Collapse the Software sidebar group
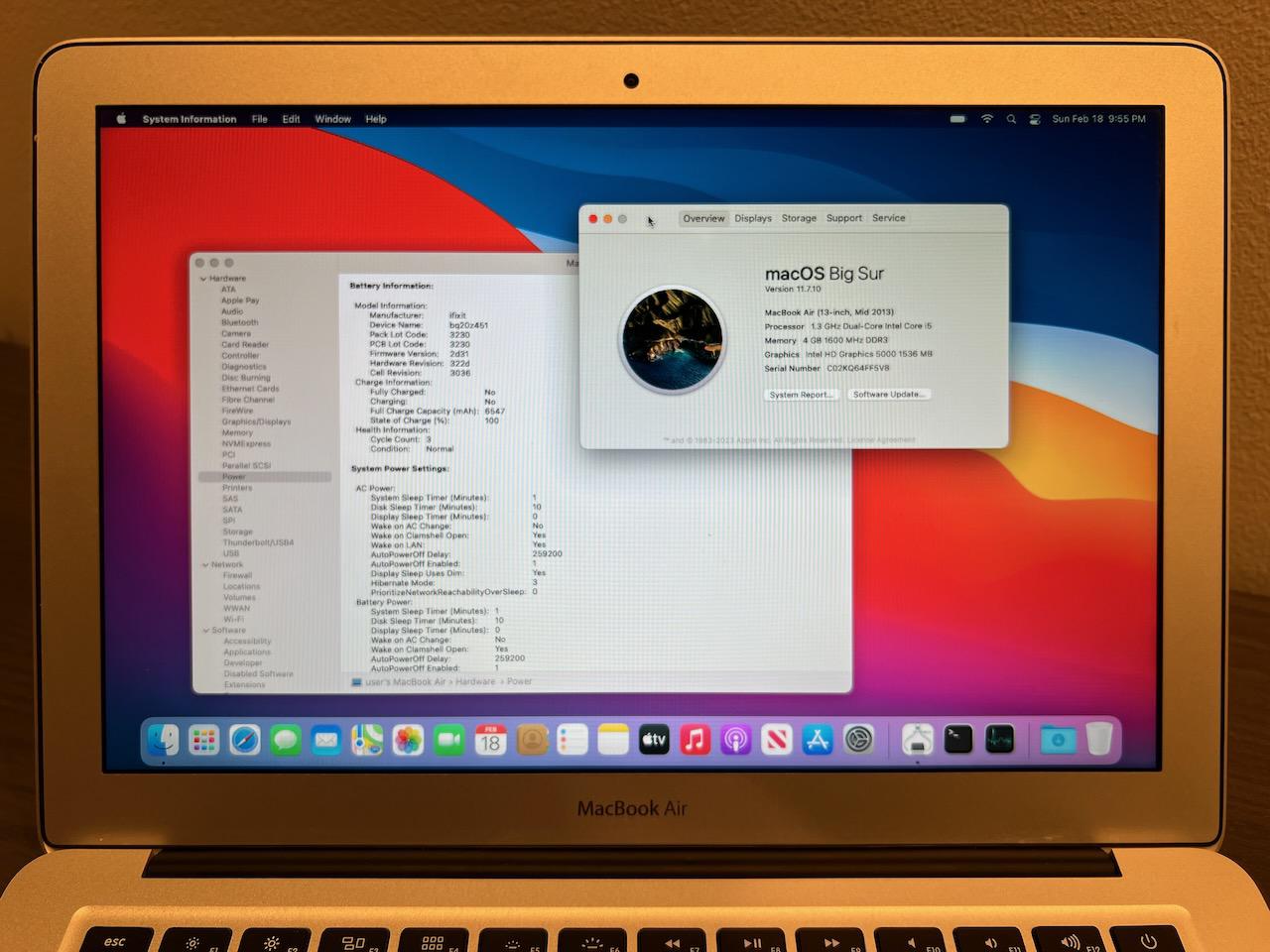This screenshot has width=1270, height=952. [x=206, y=631]
